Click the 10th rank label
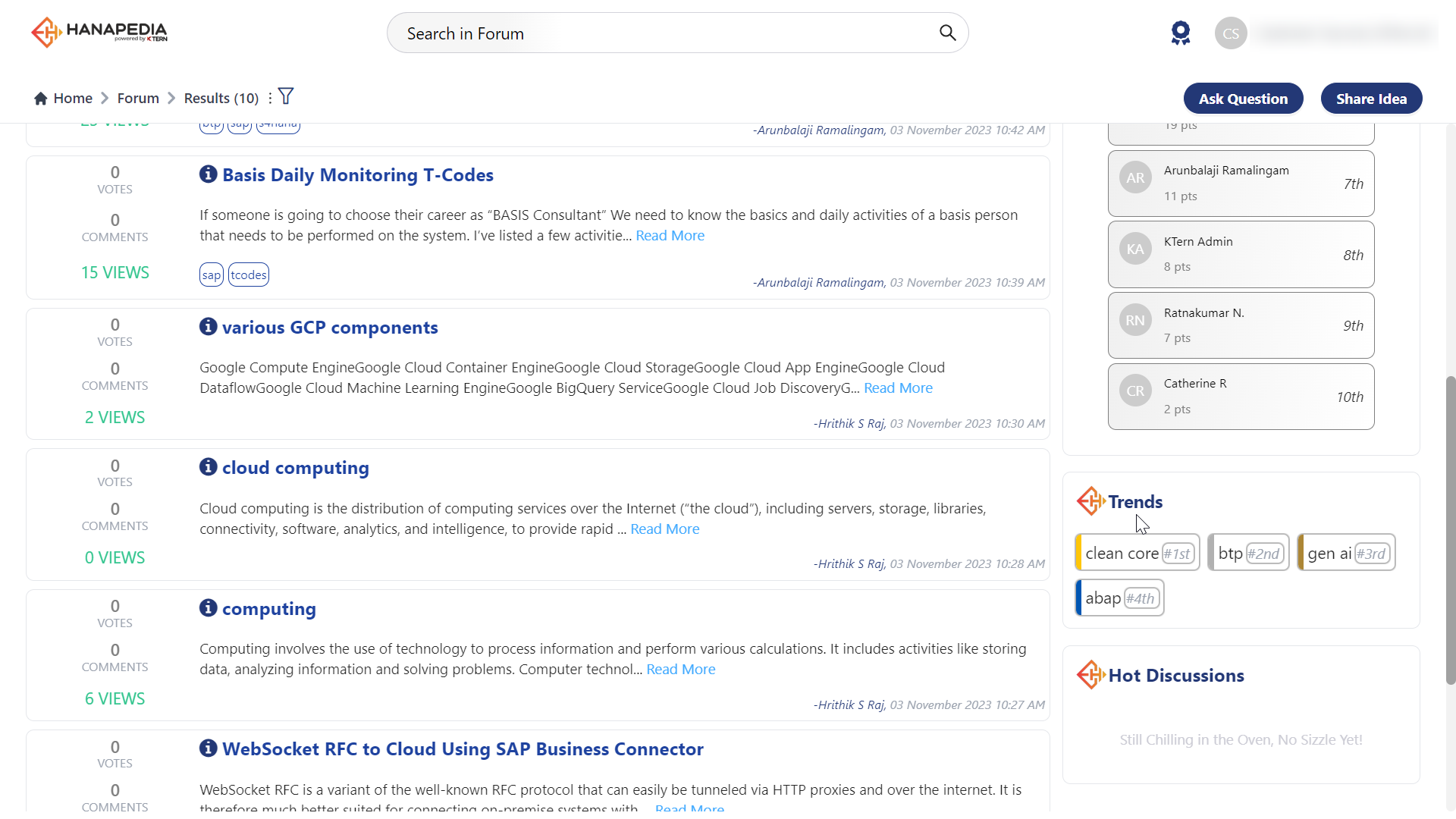The width and height of the screenshot is (1456, 819). pyautogui.click(x=1350, y=397)
